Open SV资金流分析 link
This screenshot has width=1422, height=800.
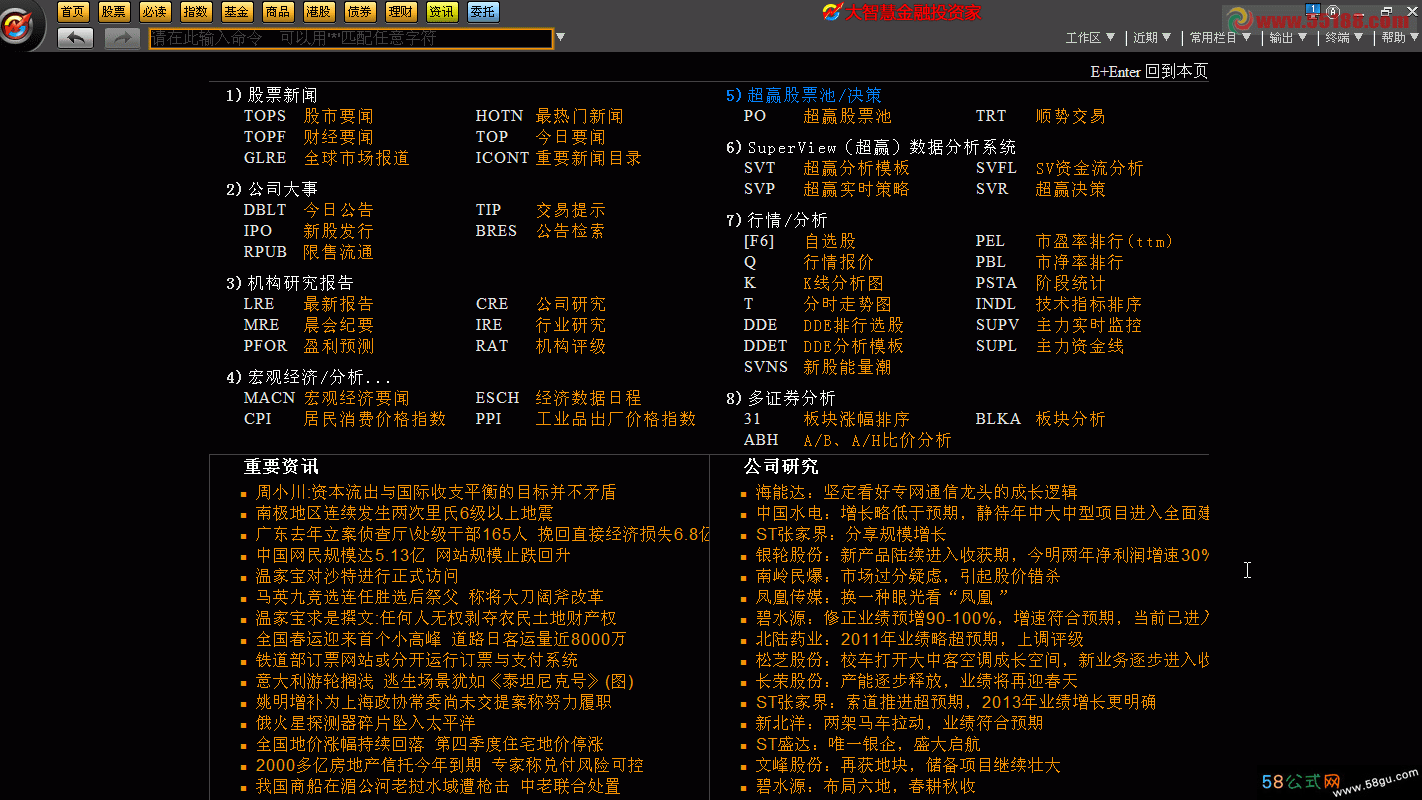click(x=1090, y=168)
